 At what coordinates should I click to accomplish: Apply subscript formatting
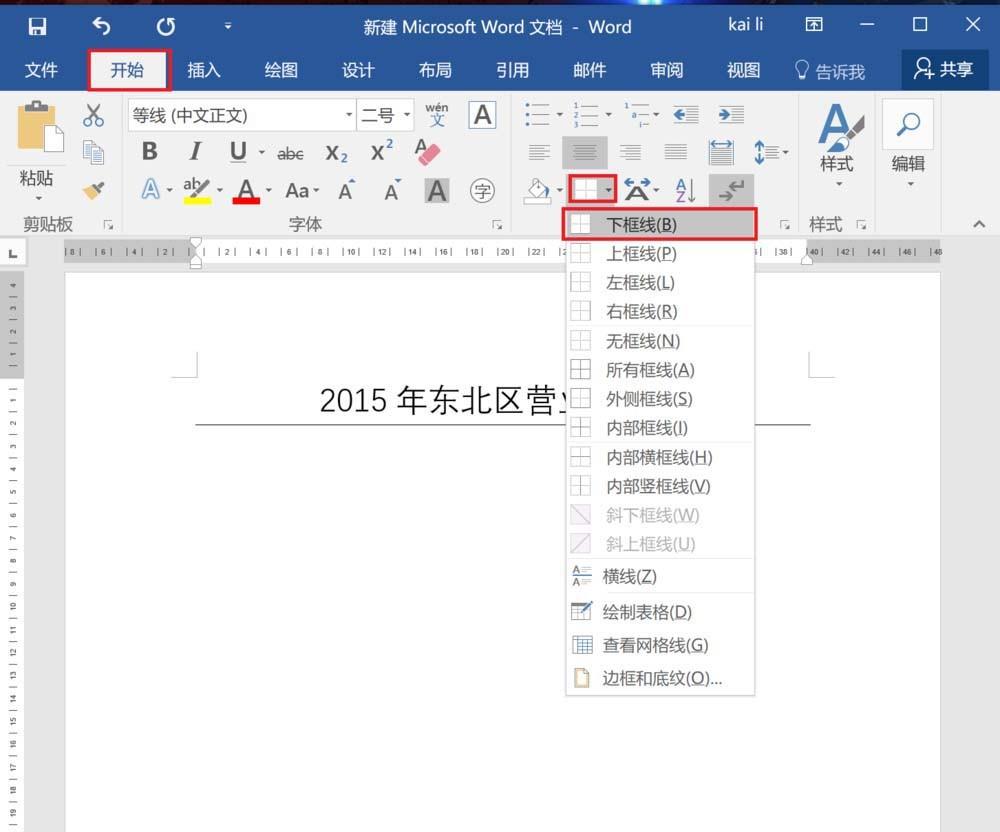click(333, 152)
